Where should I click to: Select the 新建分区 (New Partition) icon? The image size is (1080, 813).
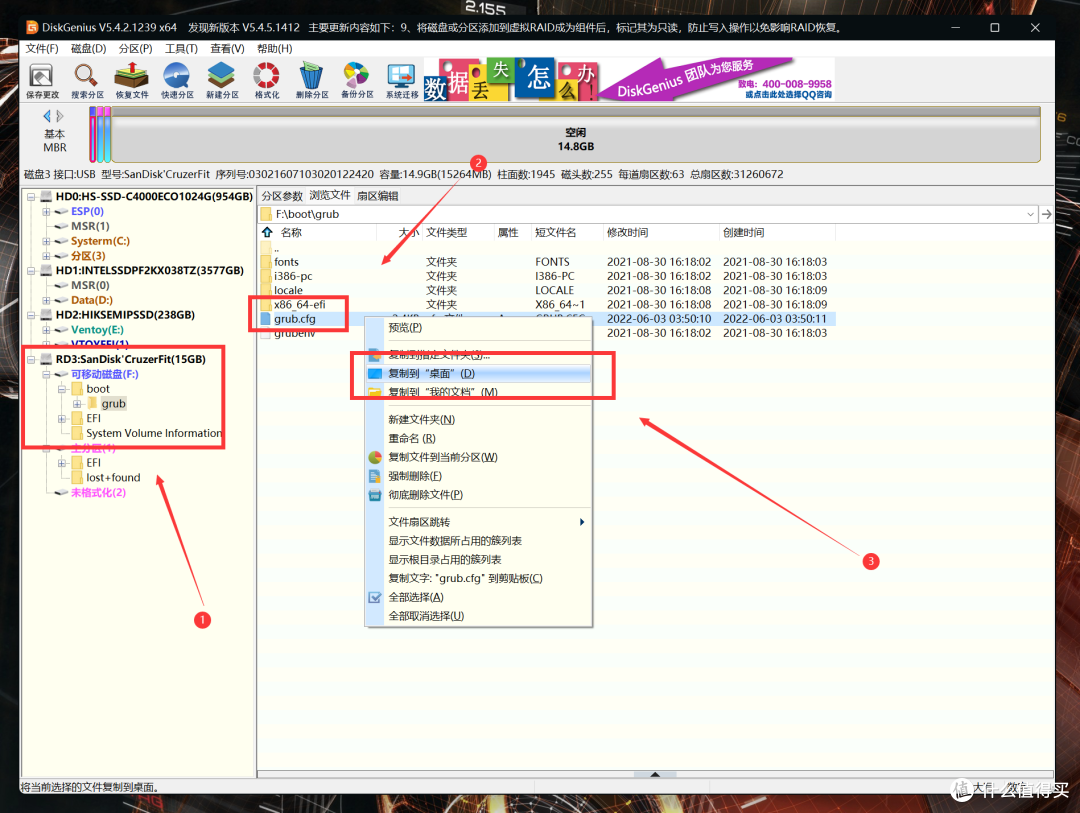pyautogui.click(x=222, y=79)
